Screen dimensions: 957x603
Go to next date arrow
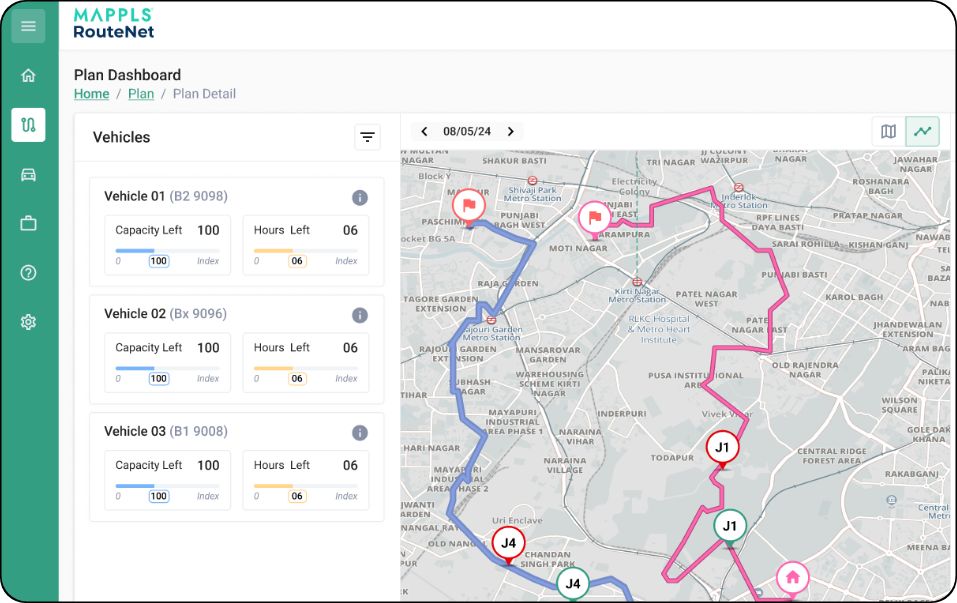(510, 132)
